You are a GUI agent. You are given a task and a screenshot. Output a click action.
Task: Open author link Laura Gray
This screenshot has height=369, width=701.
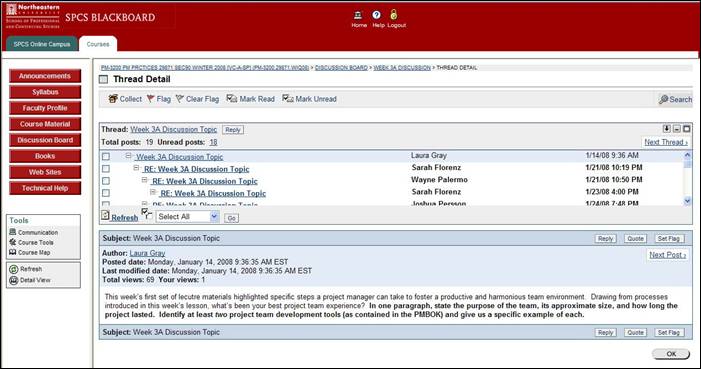(147, 253)
